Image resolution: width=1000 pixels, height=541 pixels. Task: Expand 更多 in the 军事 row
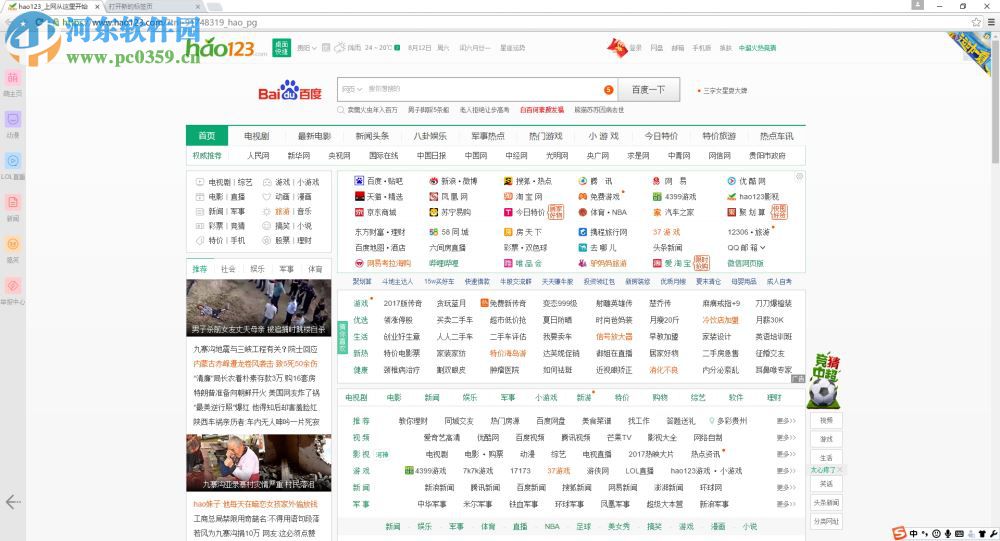[x=786, y=504]
